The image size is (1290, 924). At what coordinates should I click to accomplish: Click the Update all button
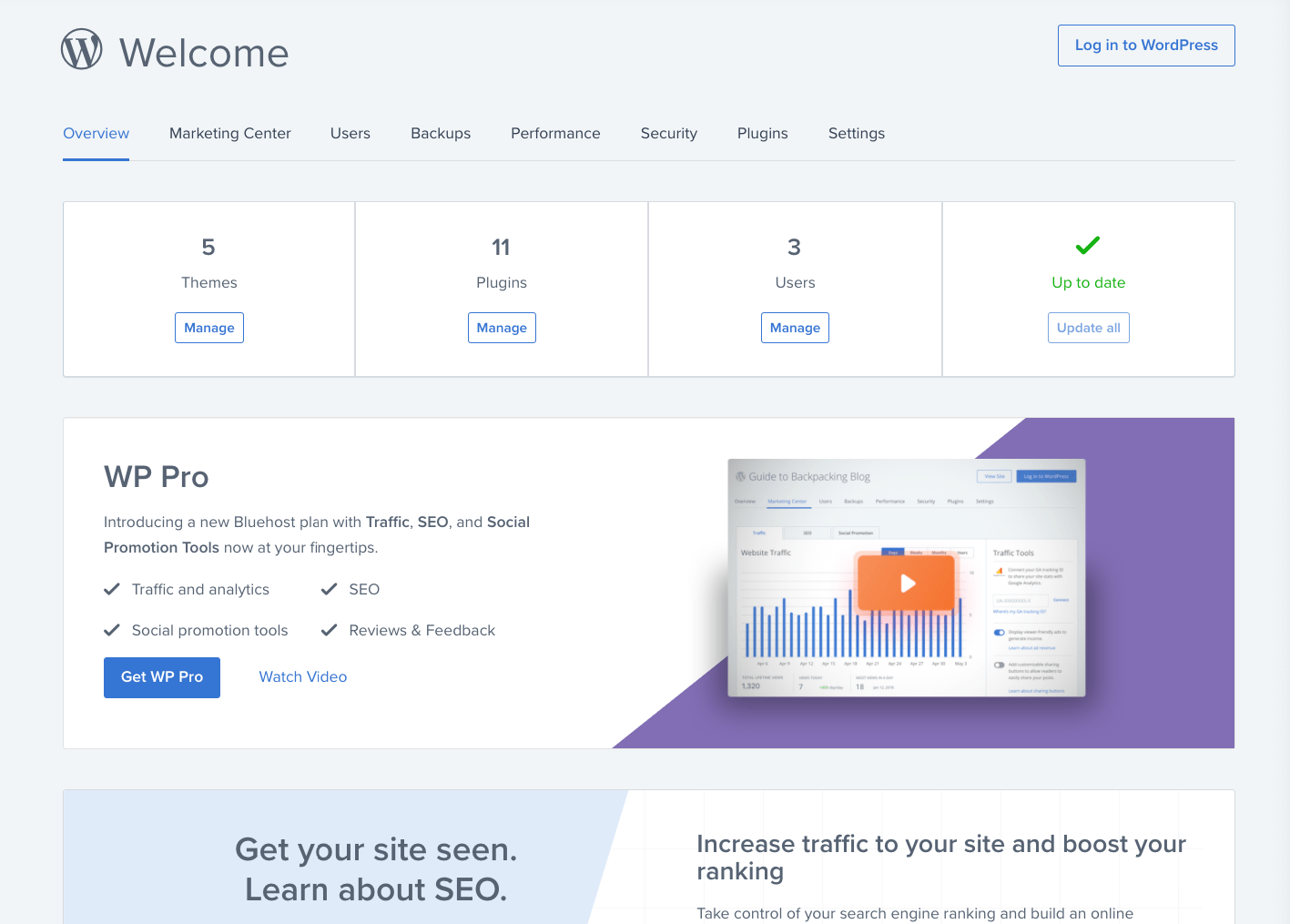coord(1089,328)
